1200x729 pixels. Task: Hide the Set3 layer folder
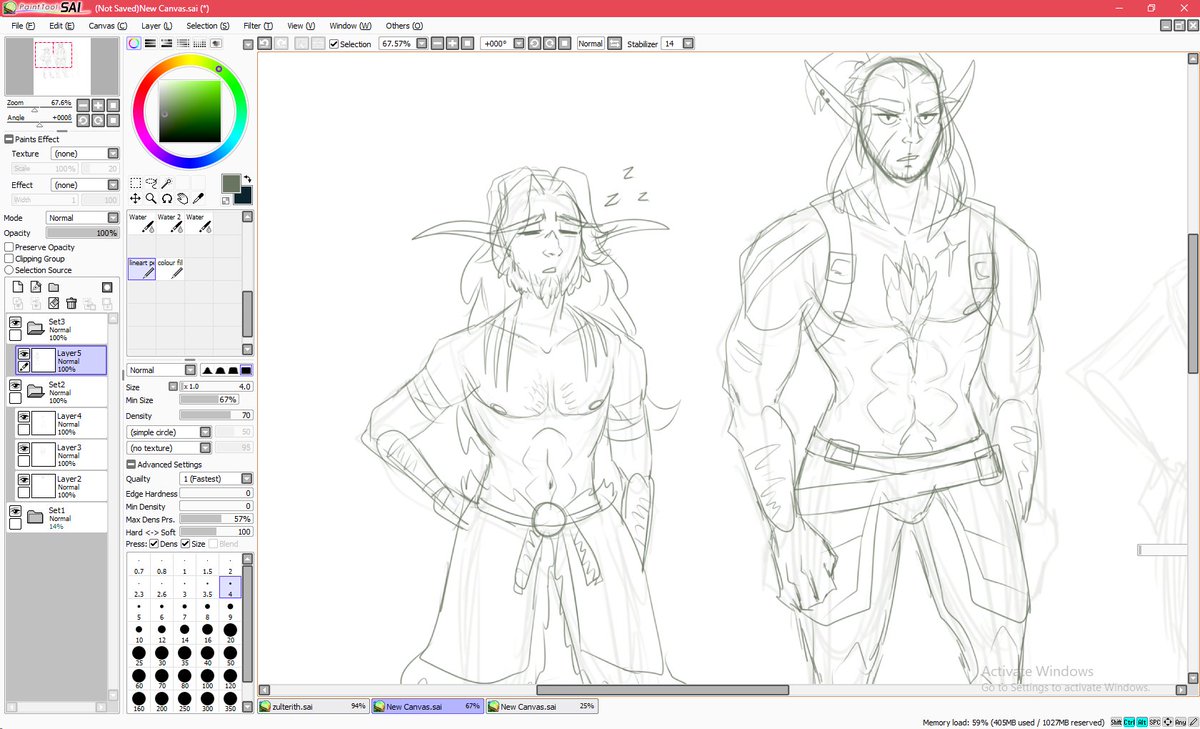click(15, 323)
